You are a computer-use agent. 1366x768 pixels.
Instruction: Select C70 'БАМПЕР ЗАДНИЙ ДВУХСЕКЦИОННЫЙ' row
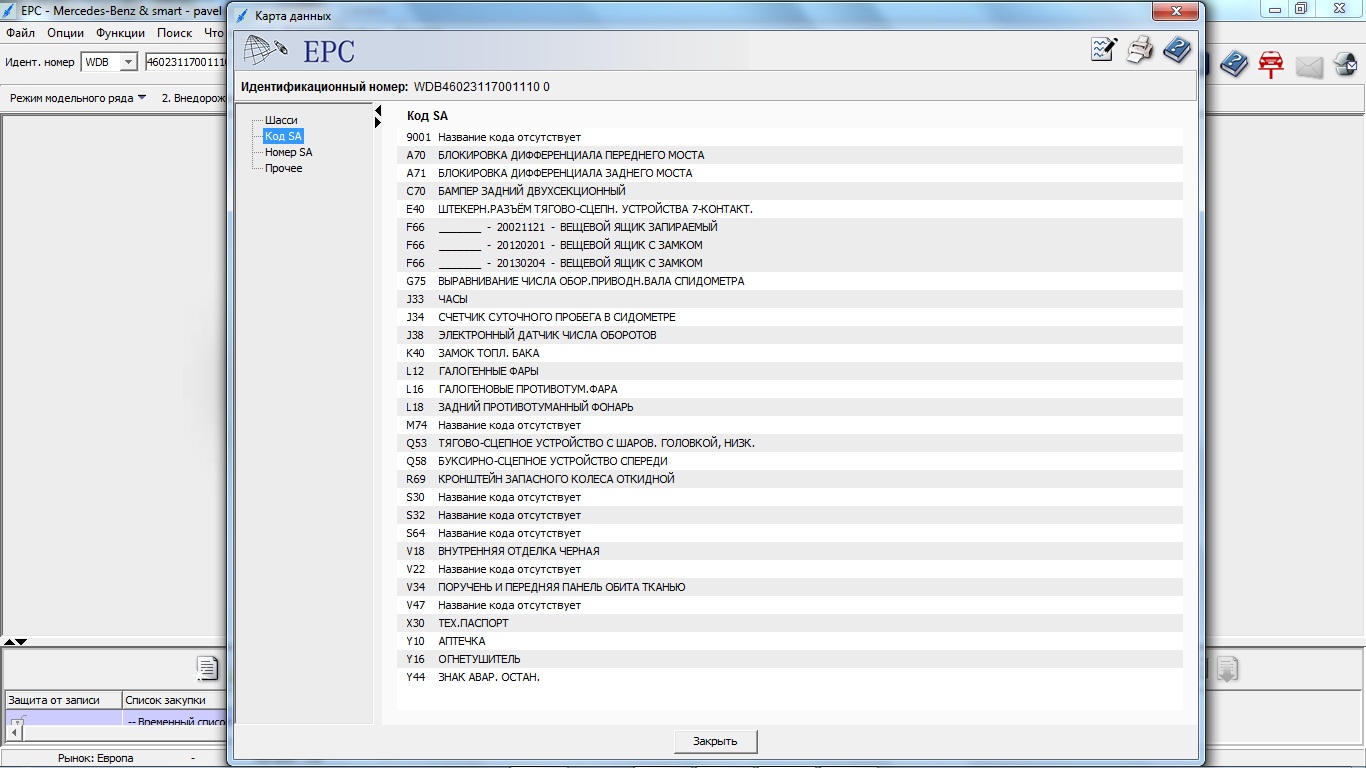[790, 191]
